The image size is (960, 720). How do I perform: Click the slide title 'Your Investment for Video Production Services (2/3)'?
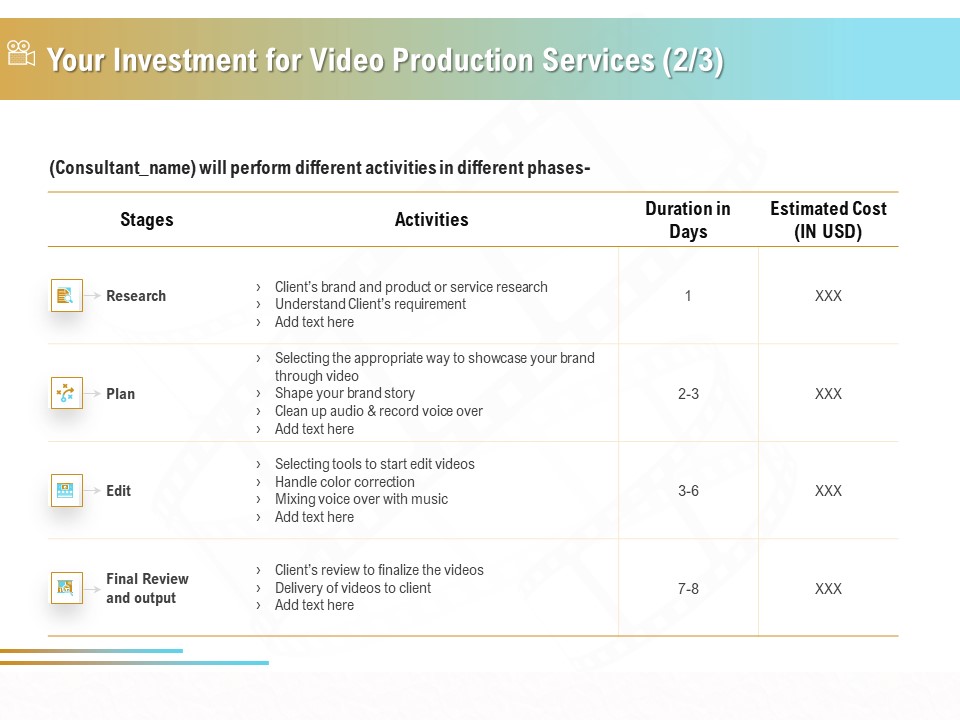coord(386,61)
